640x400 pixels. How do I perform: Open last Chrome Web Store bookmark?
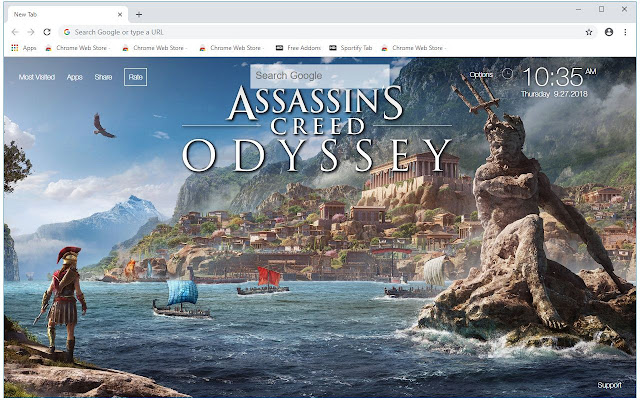(413, 48)
